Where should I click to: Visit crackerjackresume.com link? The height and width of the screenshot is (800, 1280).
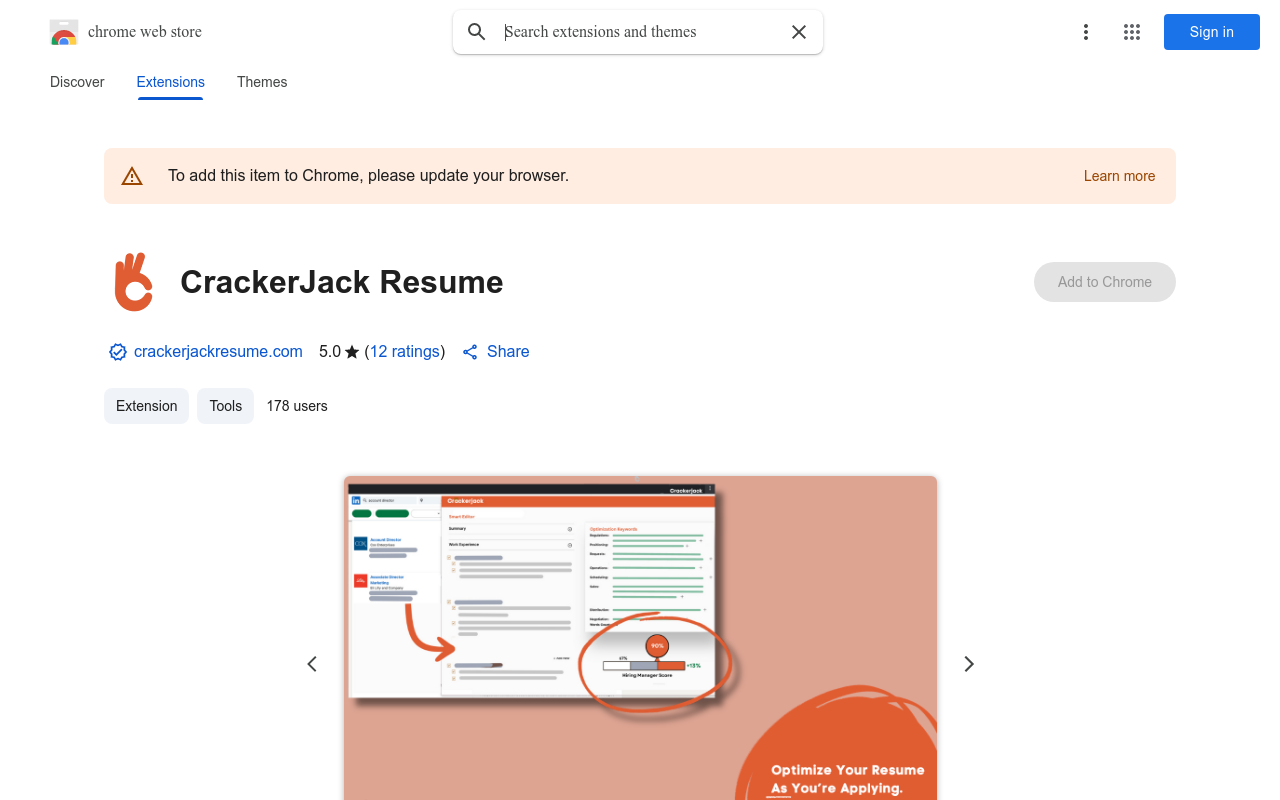(x=218, y=352)
